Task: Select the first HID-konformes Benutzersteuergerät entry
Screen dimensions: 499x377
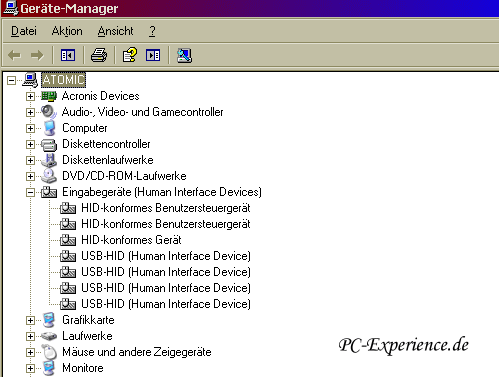Action: 166,208
